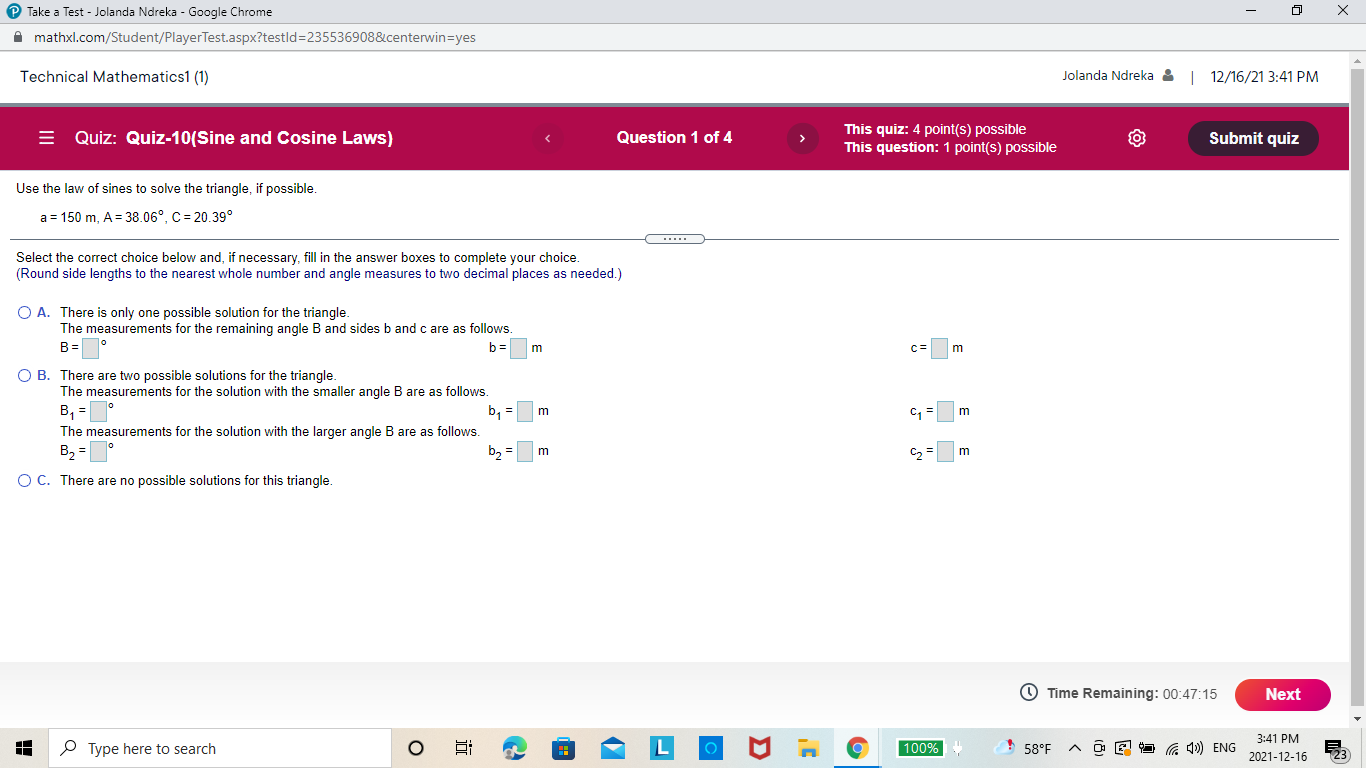This screenshot has height=768, width=1366.
Task: Open LinkedIn app from the taskbar
Action: (661, 747)
